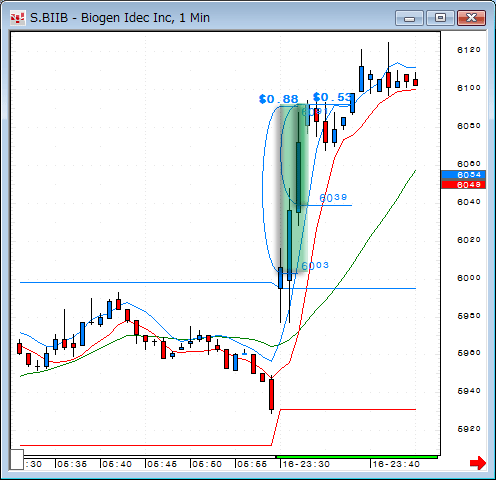The width and height of the screenshot is (496, 480).
Task: Click the window title S.BIIB - Biogen Idec Inc
Action: [x=120, y=18]
